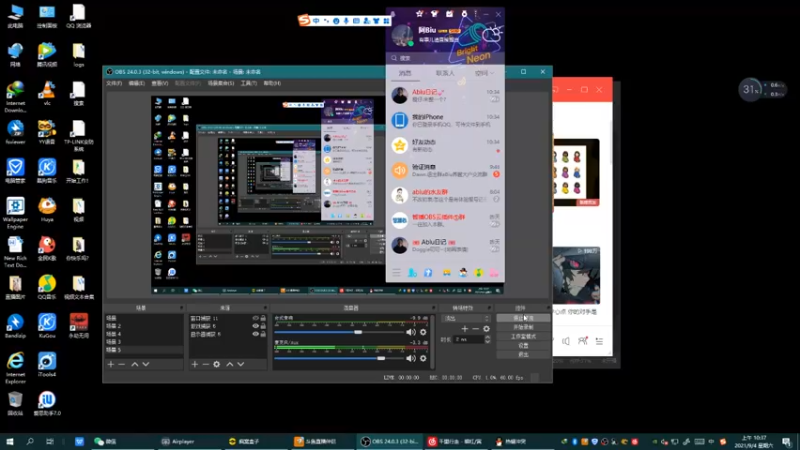The height and width of the screenshot is (450, 800).
Task: Click the QQ search field
Action: point(445,58)
